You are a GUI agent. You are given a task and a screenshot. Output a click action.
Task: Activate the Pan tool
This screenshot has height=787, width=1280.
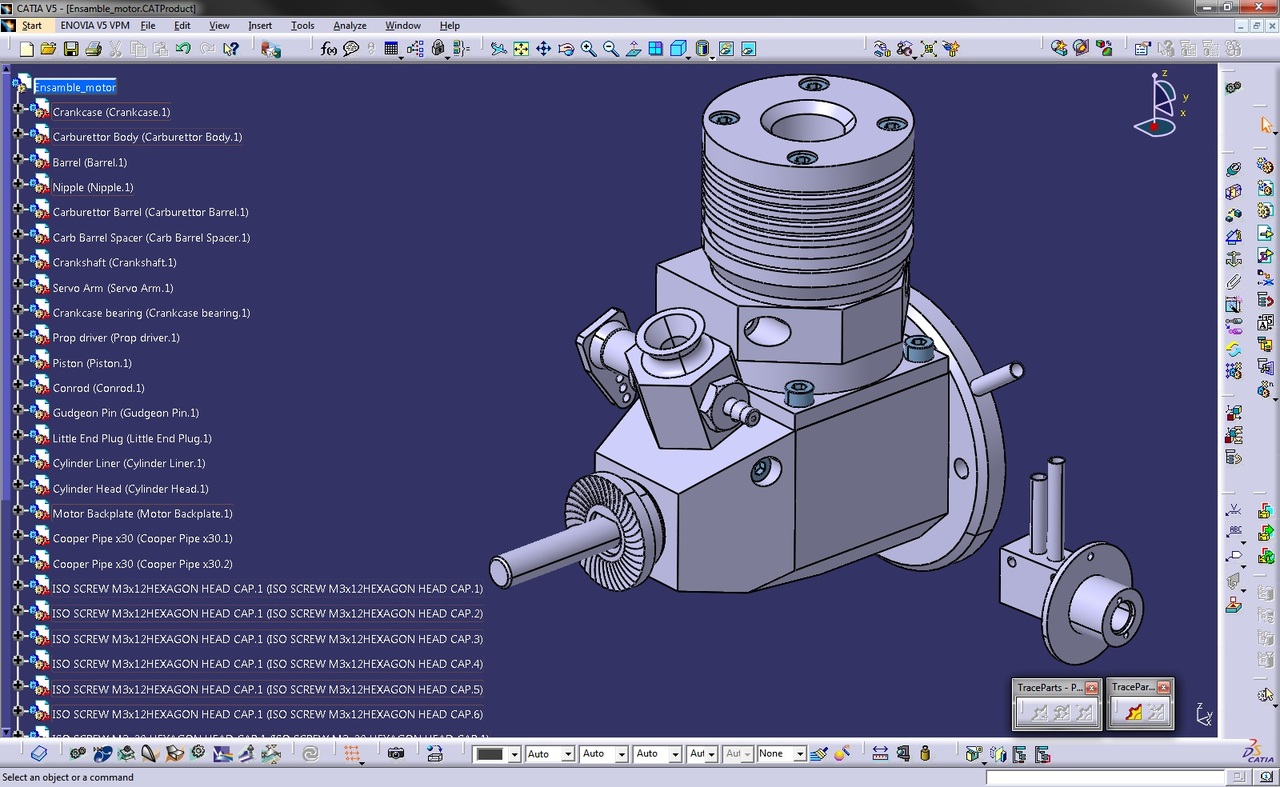tap(543, 49)
